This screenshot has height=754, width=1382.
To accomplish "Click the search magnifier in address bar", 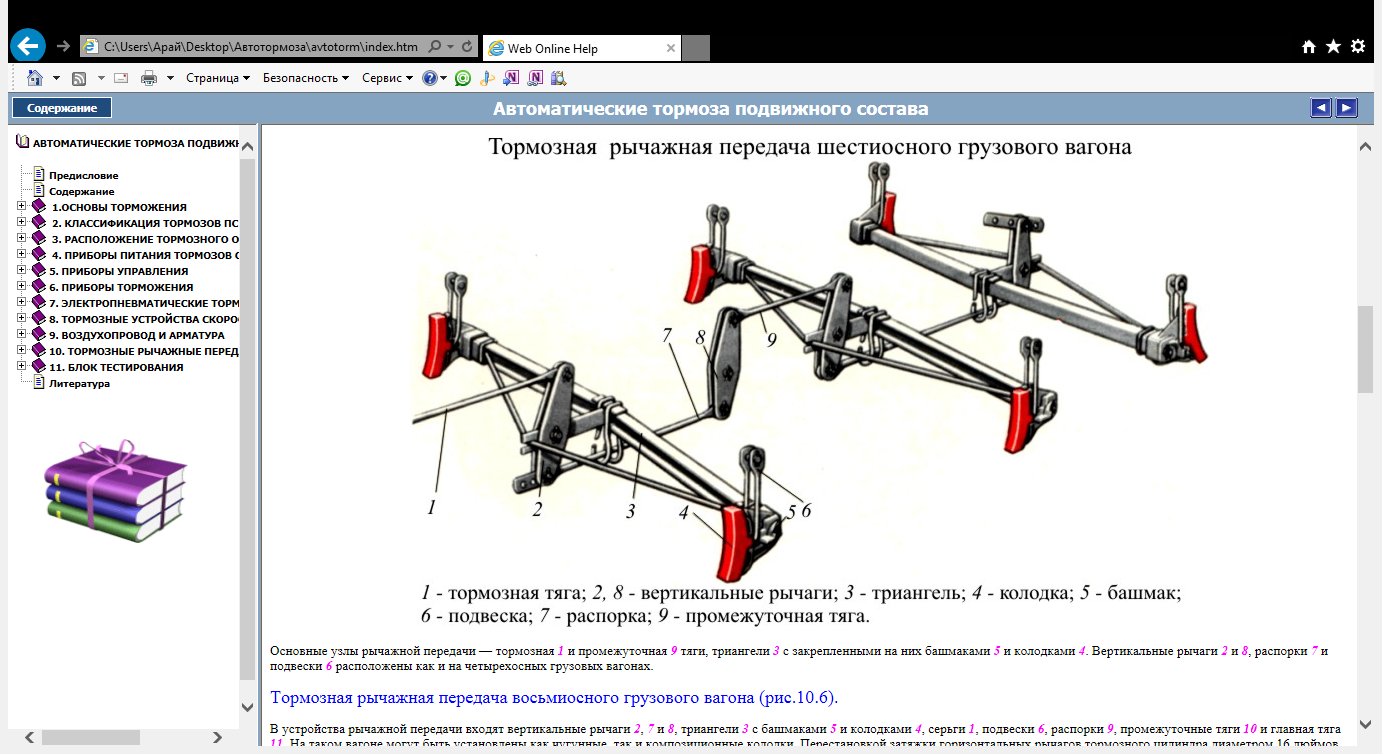I will [x=435, y=47].
